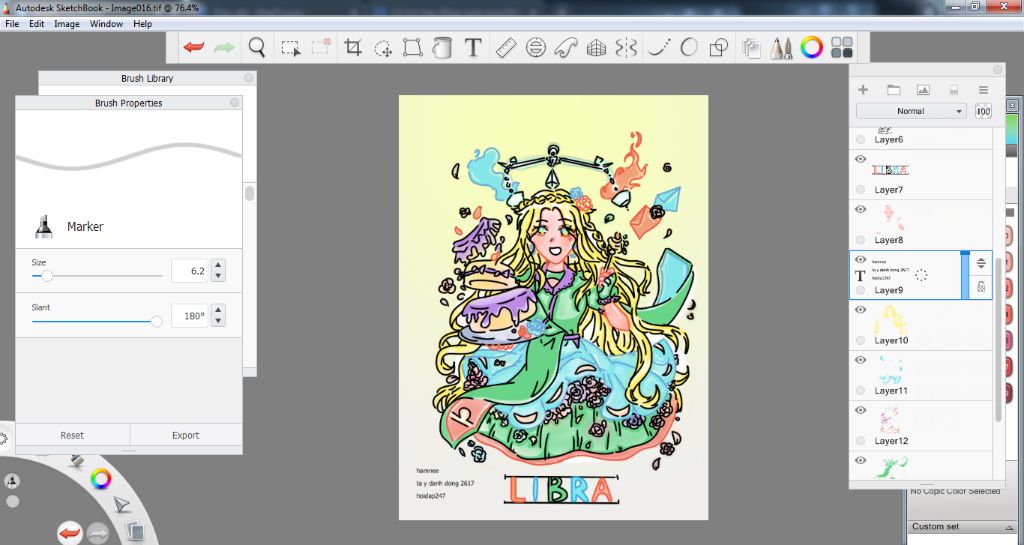Open the Brush Palette pencils icon

pos(781,48)
